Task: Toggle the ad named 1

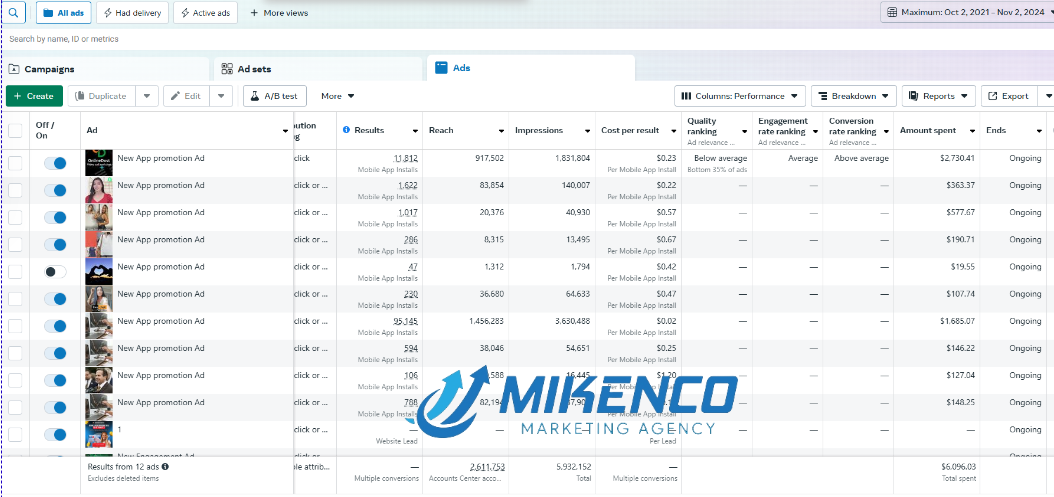Action: pyautogui.click(x=55, y=434)
